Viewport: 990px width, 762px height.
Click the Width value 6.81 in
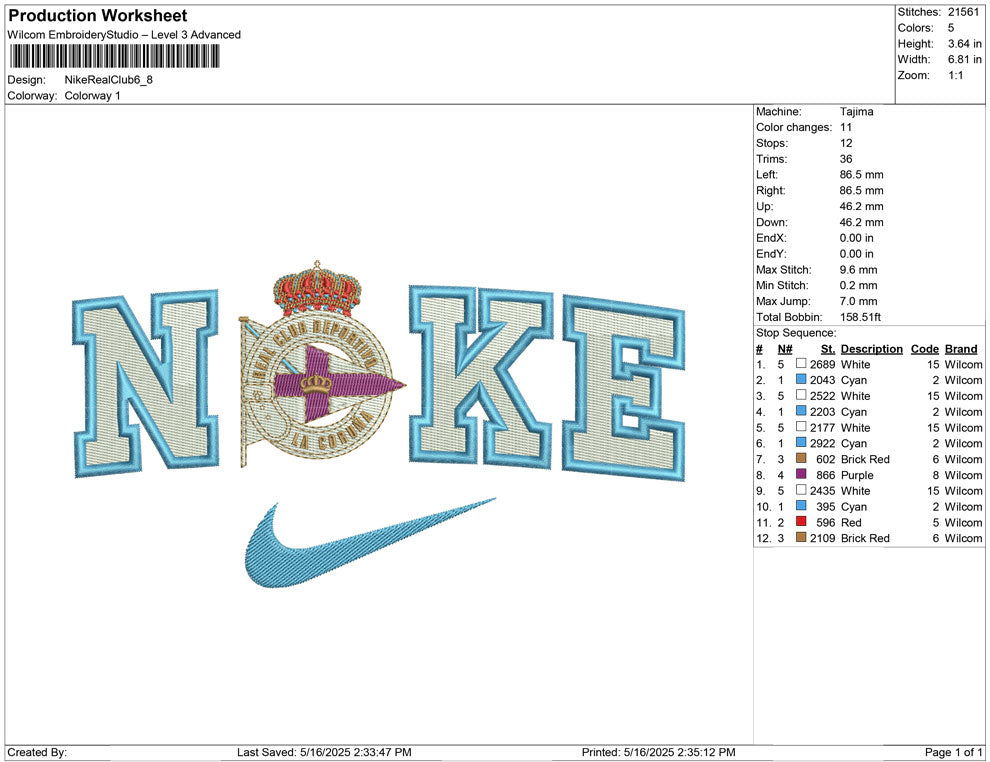(x=965, y=59)
